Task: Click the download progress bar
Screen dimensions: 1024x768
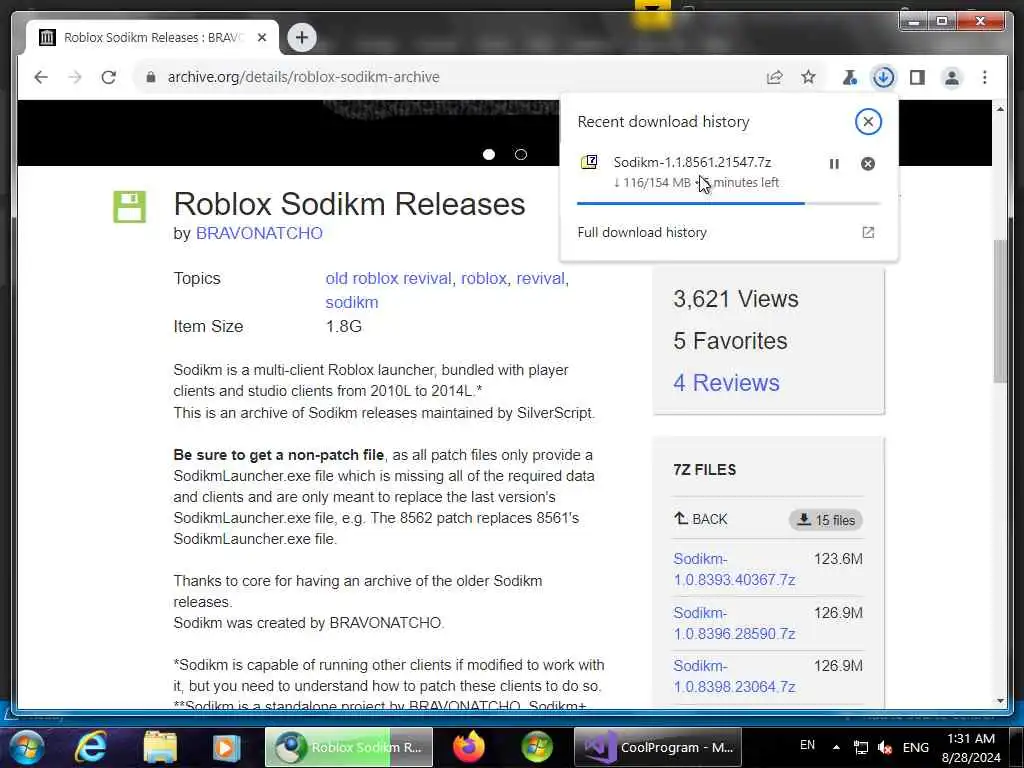Action: (729, 204)
